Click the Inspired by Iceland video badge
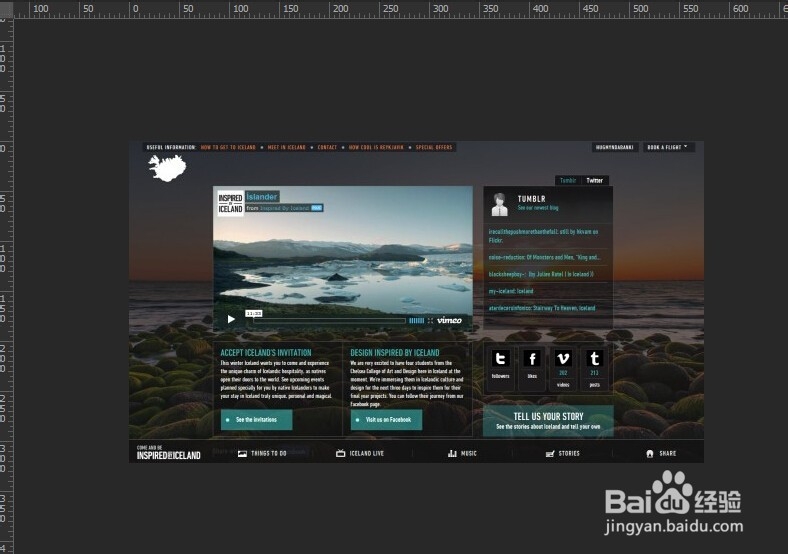This screenshot has width=788, height=554. (x=230, y=203)
